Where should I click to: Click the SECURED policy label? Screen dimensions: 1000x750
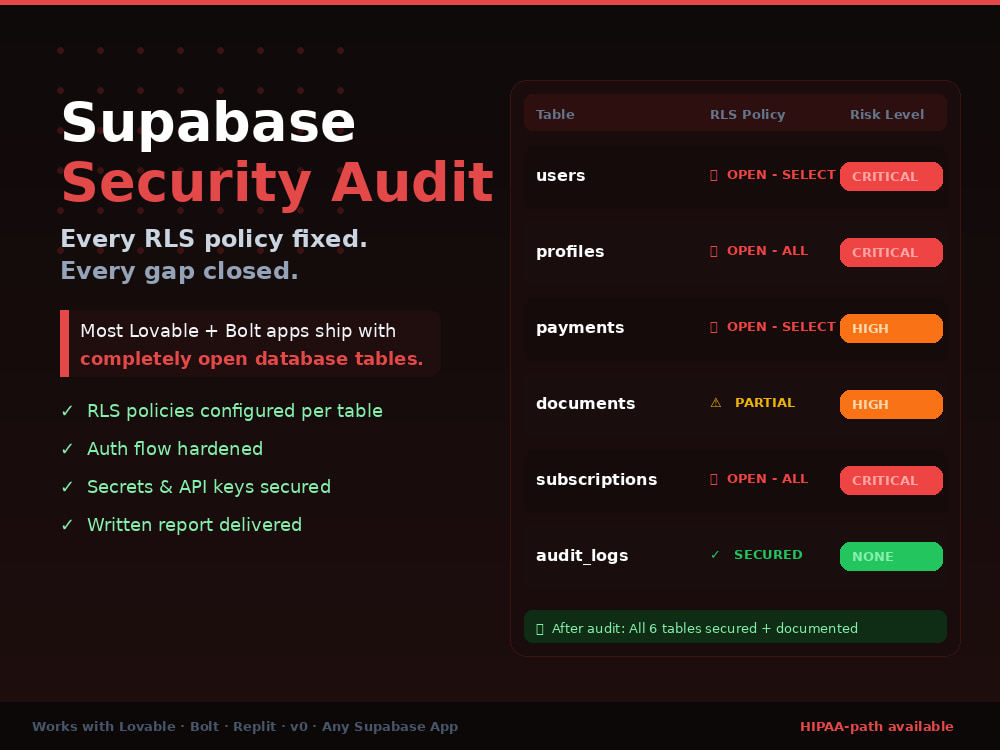click(x=768, y=555)
